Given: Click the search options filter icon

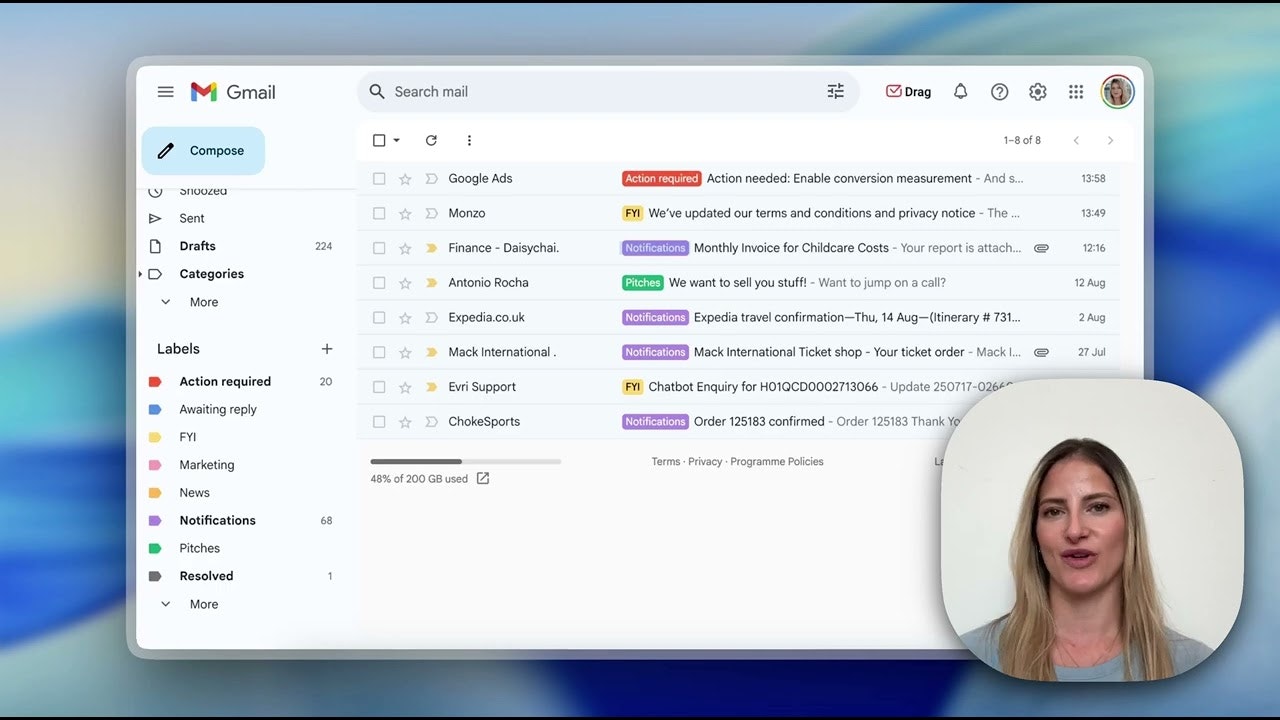Looking at the screenshot, I should (836, 92).
